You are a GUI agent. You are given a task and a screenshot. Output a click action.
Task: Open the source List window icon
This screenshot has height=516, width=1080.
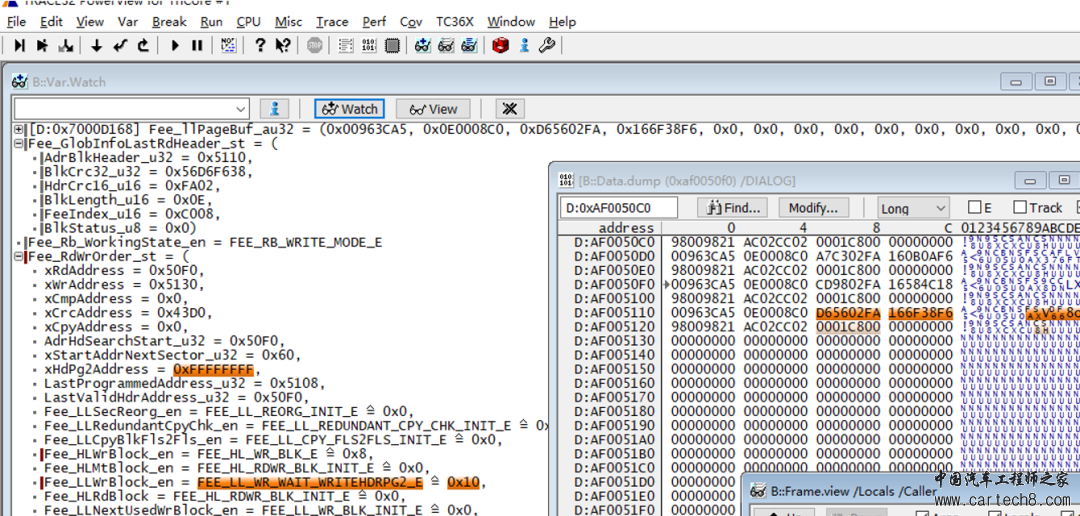(x=346, y=45)
